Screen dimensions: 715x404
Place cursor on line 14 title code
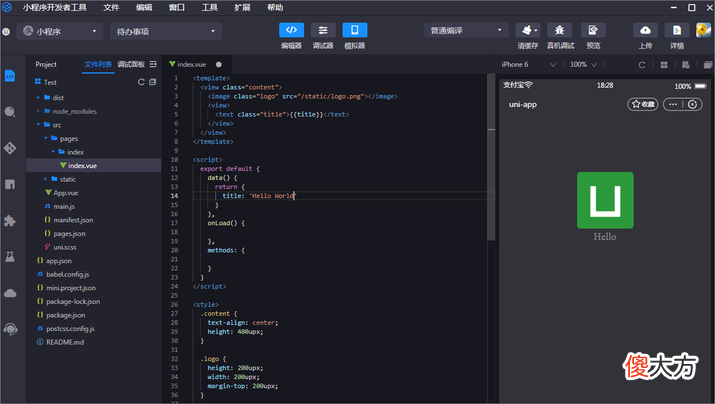259,196
